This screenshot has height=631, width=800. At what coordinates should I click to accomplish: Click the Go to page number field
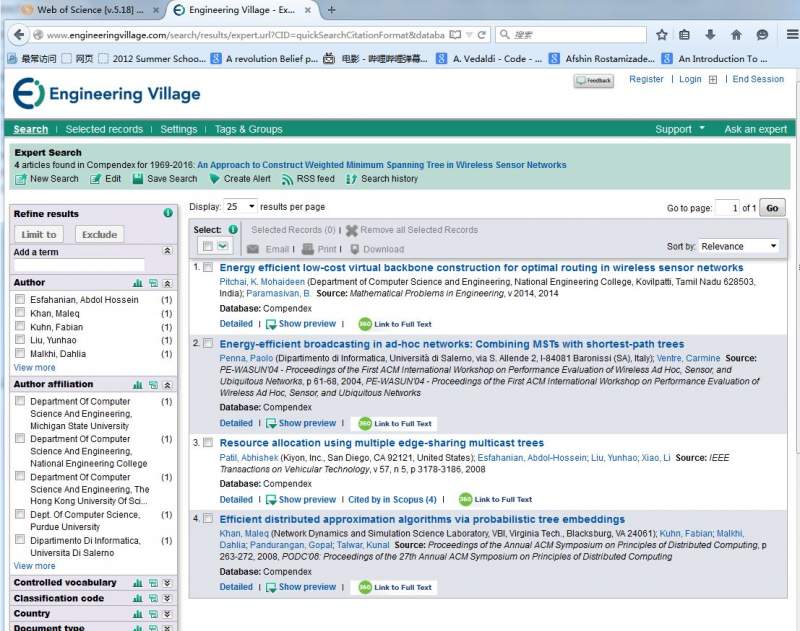727,208
